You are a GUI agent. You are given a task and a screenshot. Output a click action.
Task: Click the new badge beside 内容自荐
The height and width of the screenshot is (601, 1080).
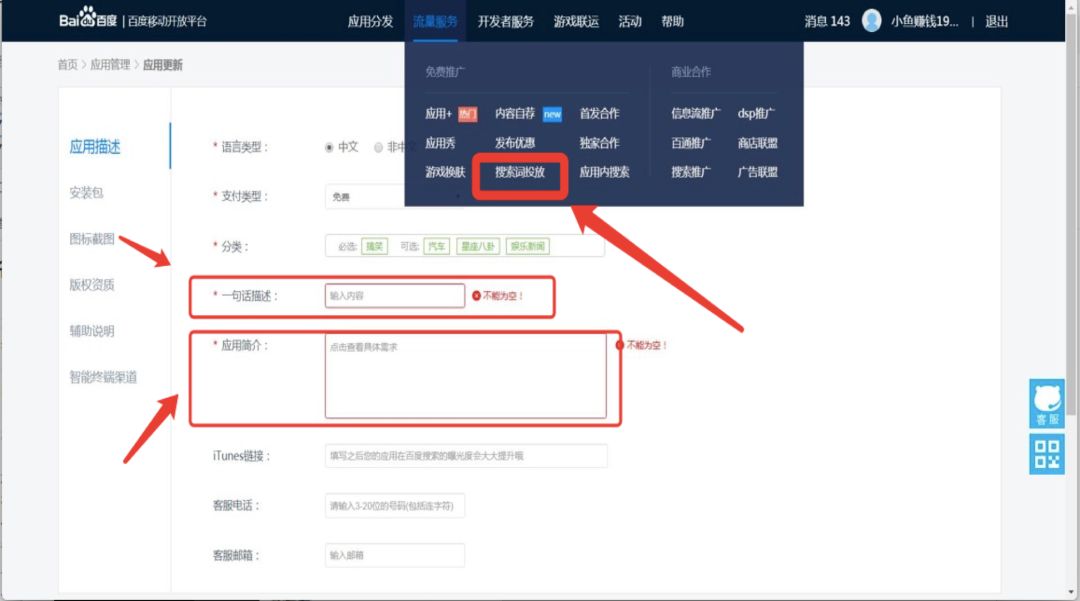552,114
